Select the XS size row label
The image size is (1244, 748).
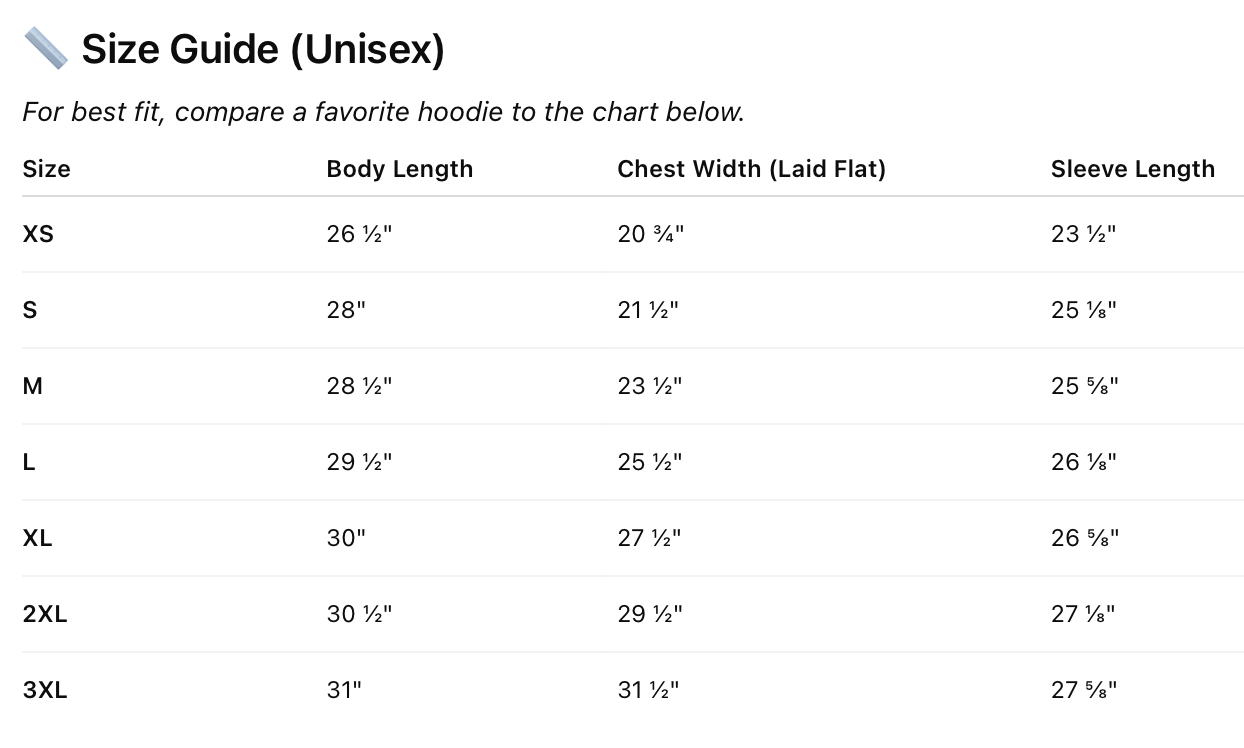38,234
